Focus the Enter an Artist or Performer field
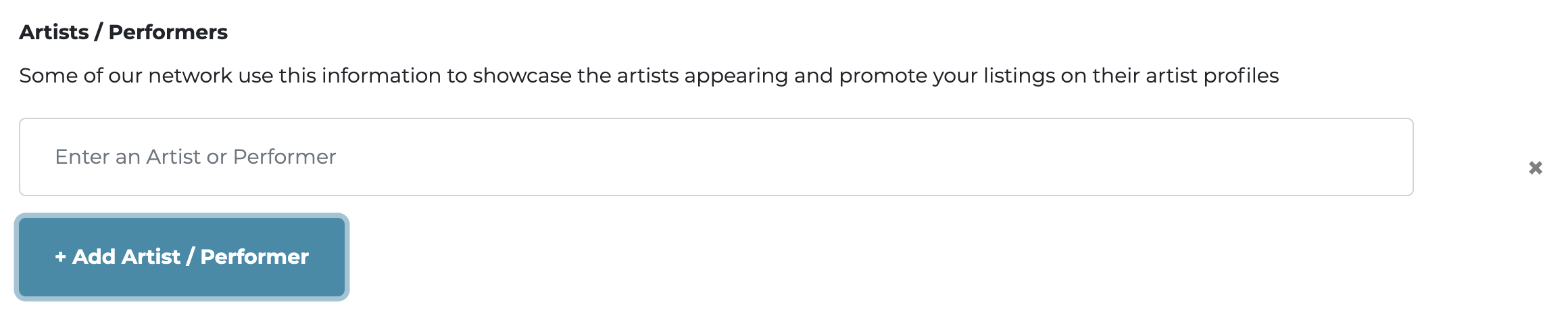This screenshot has width=1568, height=318. [716, 157]
